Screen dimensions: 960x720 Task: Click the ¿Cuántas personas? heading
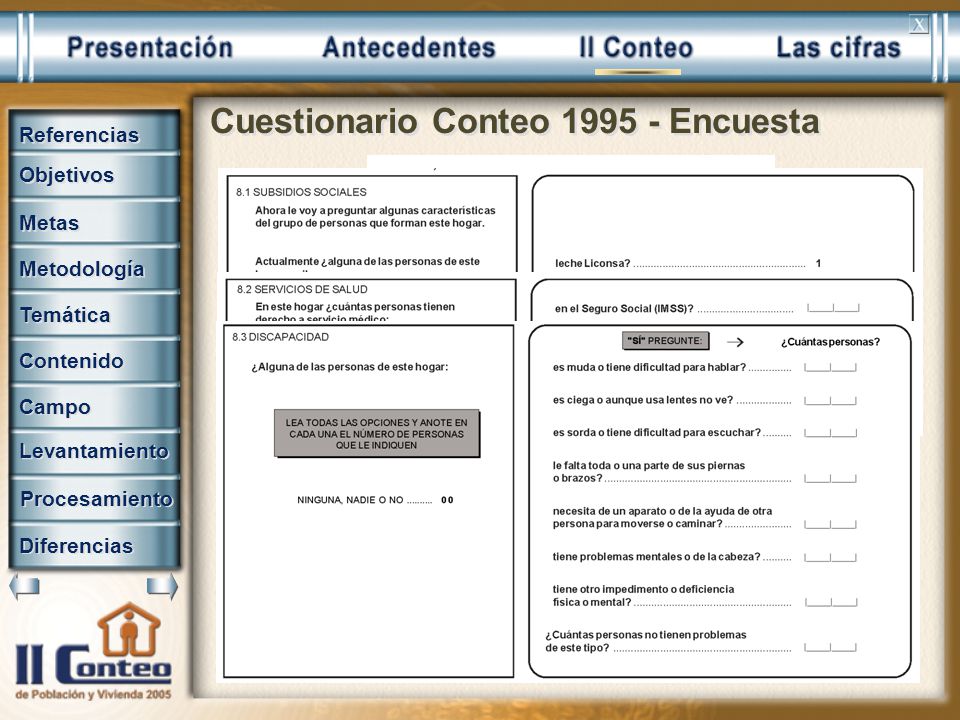click(830, 342)
